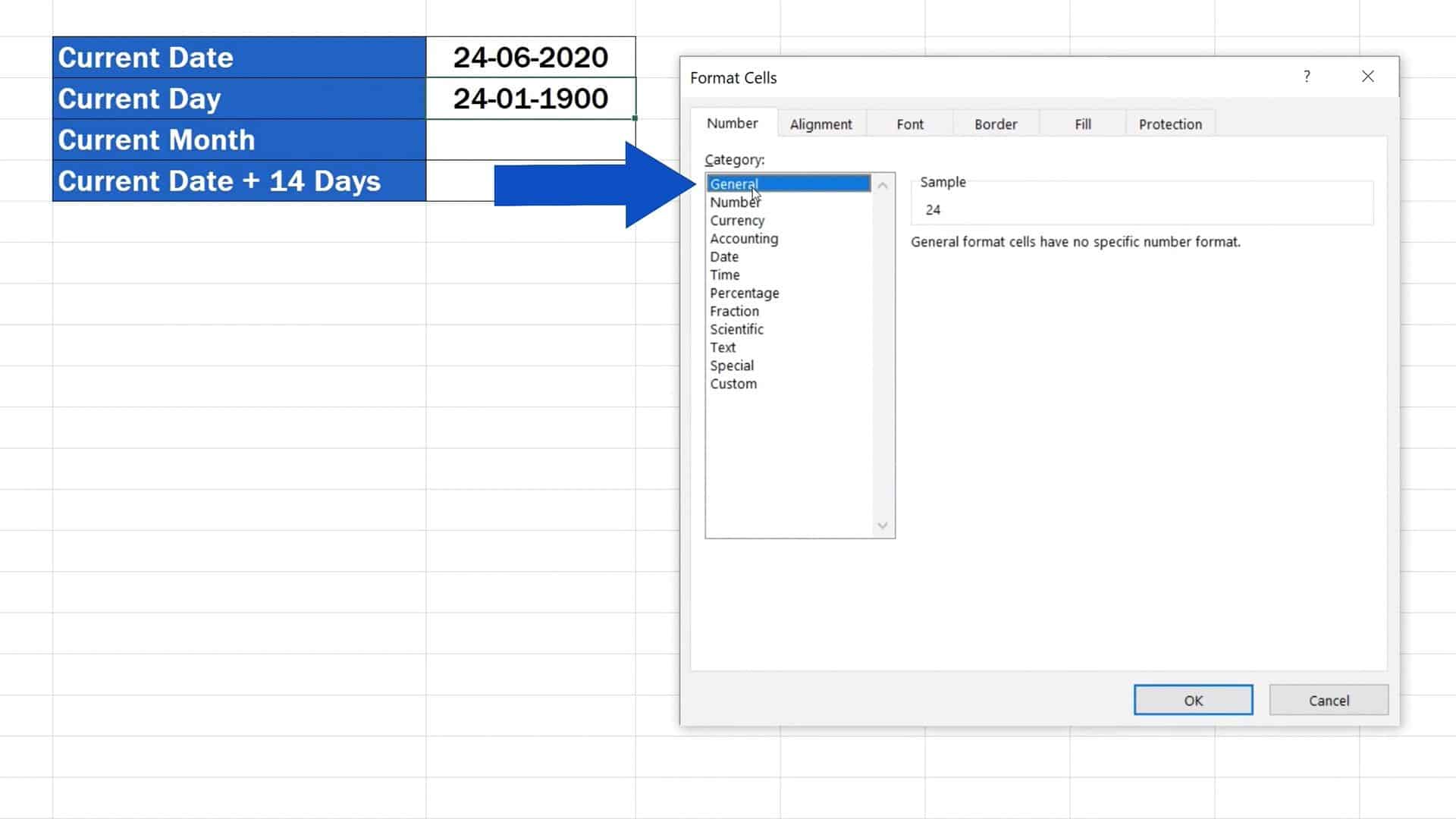This screenshot has width=1456, height=819.
Task: Click the Cancel button
Action: [x=1329, y=700]
